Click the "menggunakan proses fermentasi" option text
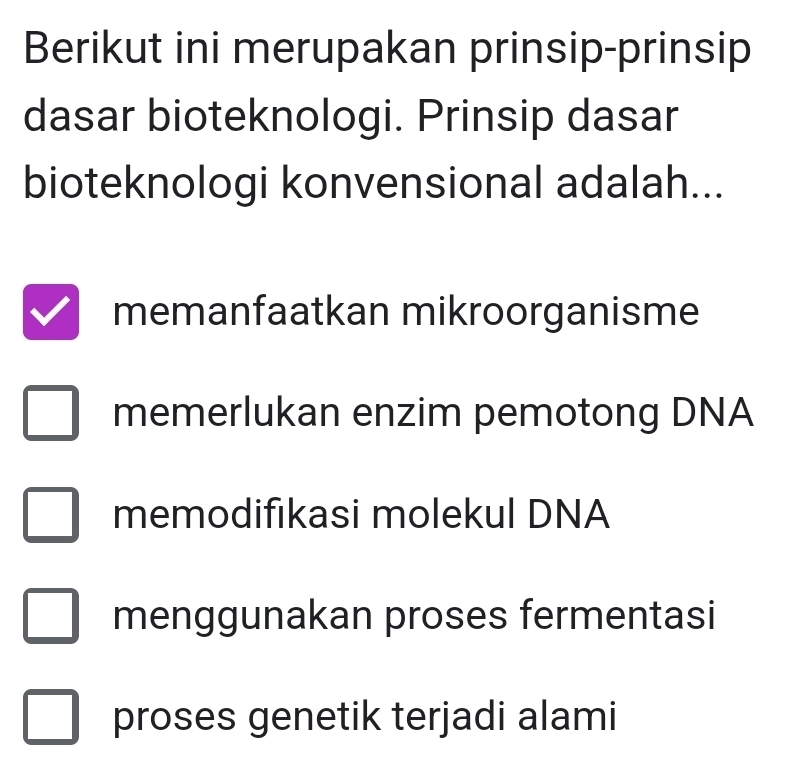Screen dimensions: 787x776 (x=415, y=615)
